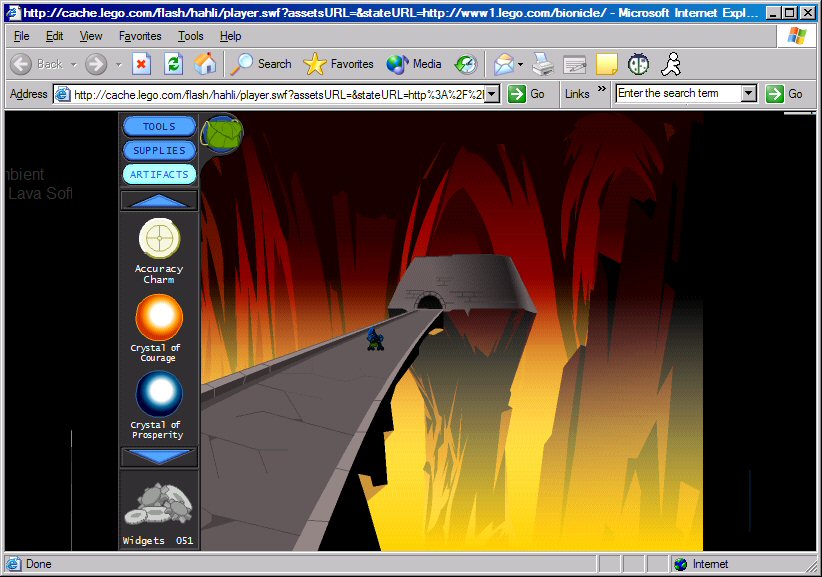Stop page loading with the red X icon
Viewport: 822px width, 577px height.
coord(141,64)
